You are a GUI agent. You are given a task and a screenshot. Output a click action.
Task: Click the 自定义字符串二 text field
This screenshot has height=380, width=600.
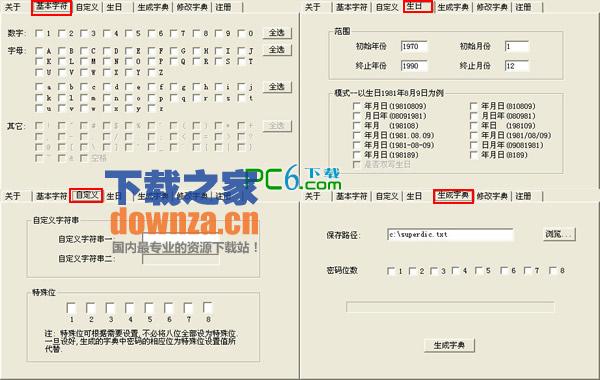[x=181, y=258]
